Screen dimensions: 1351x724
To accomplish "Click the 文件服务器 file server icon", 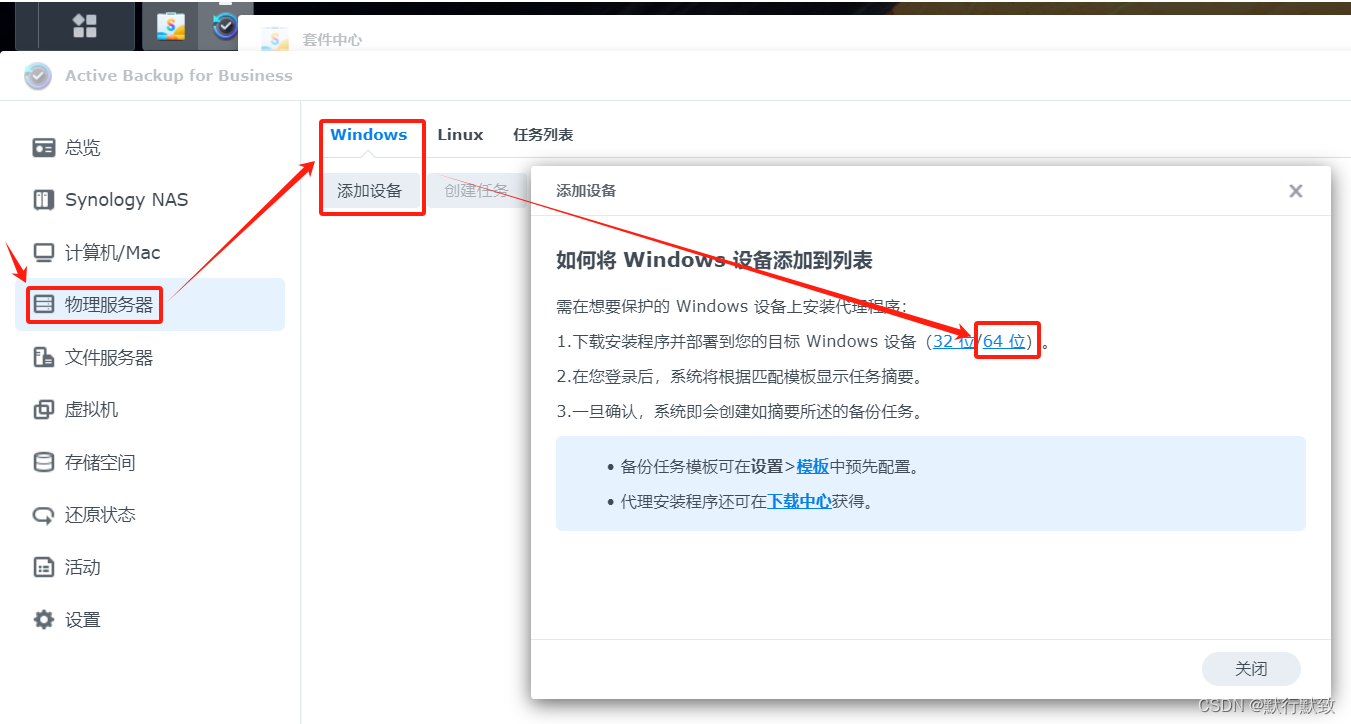I will coord(44,357).
